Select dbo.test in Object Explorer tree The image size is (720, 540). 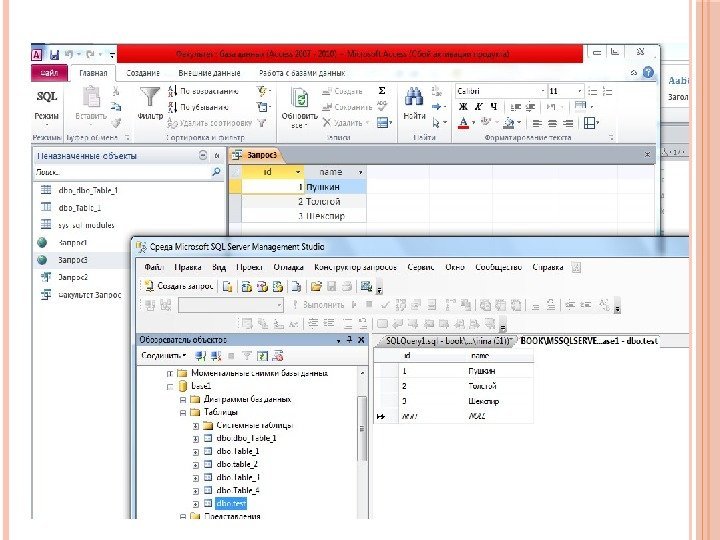231,503
